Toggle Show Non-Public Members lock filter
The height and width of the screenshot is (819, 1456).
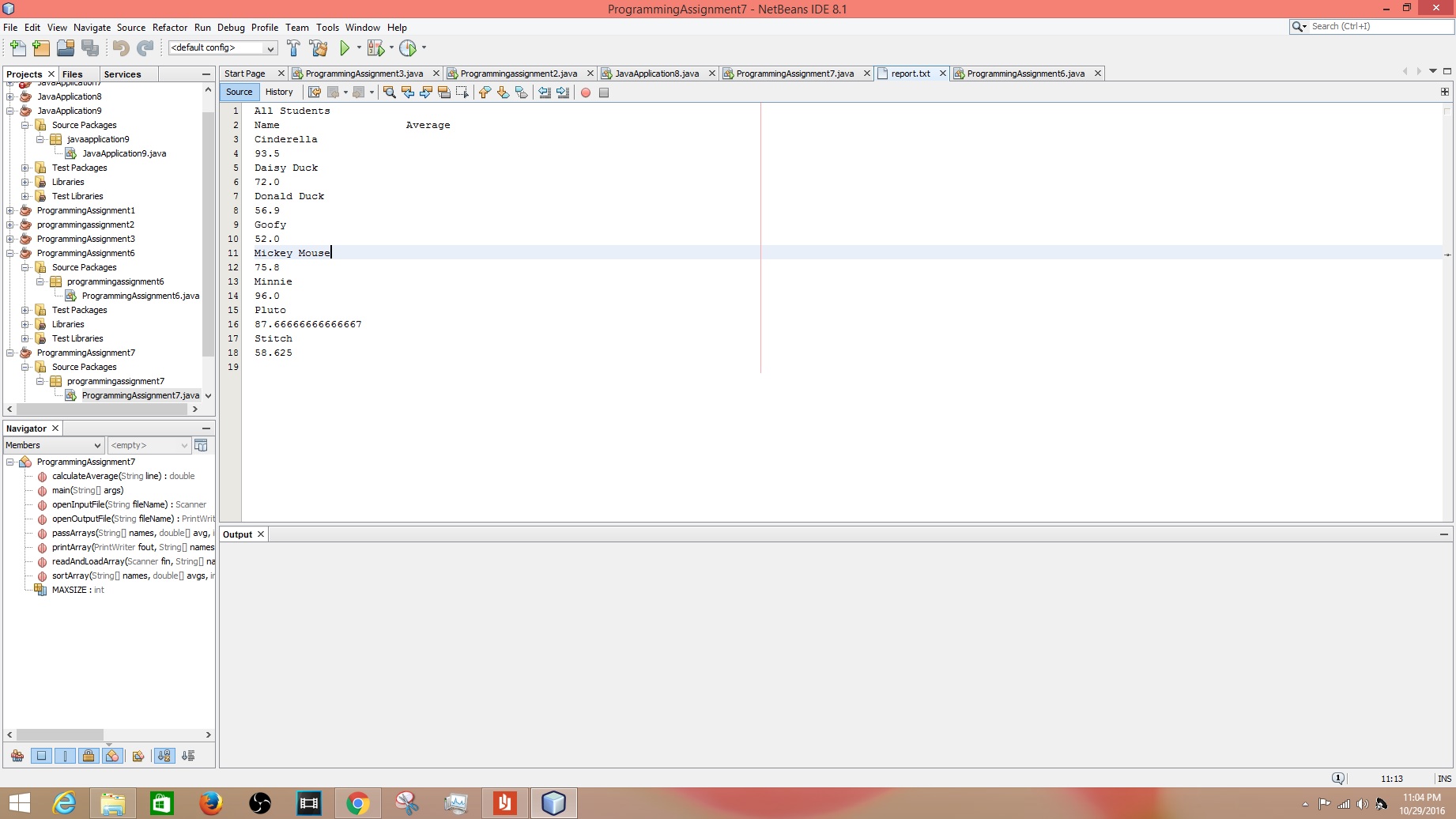pos(89,756)
